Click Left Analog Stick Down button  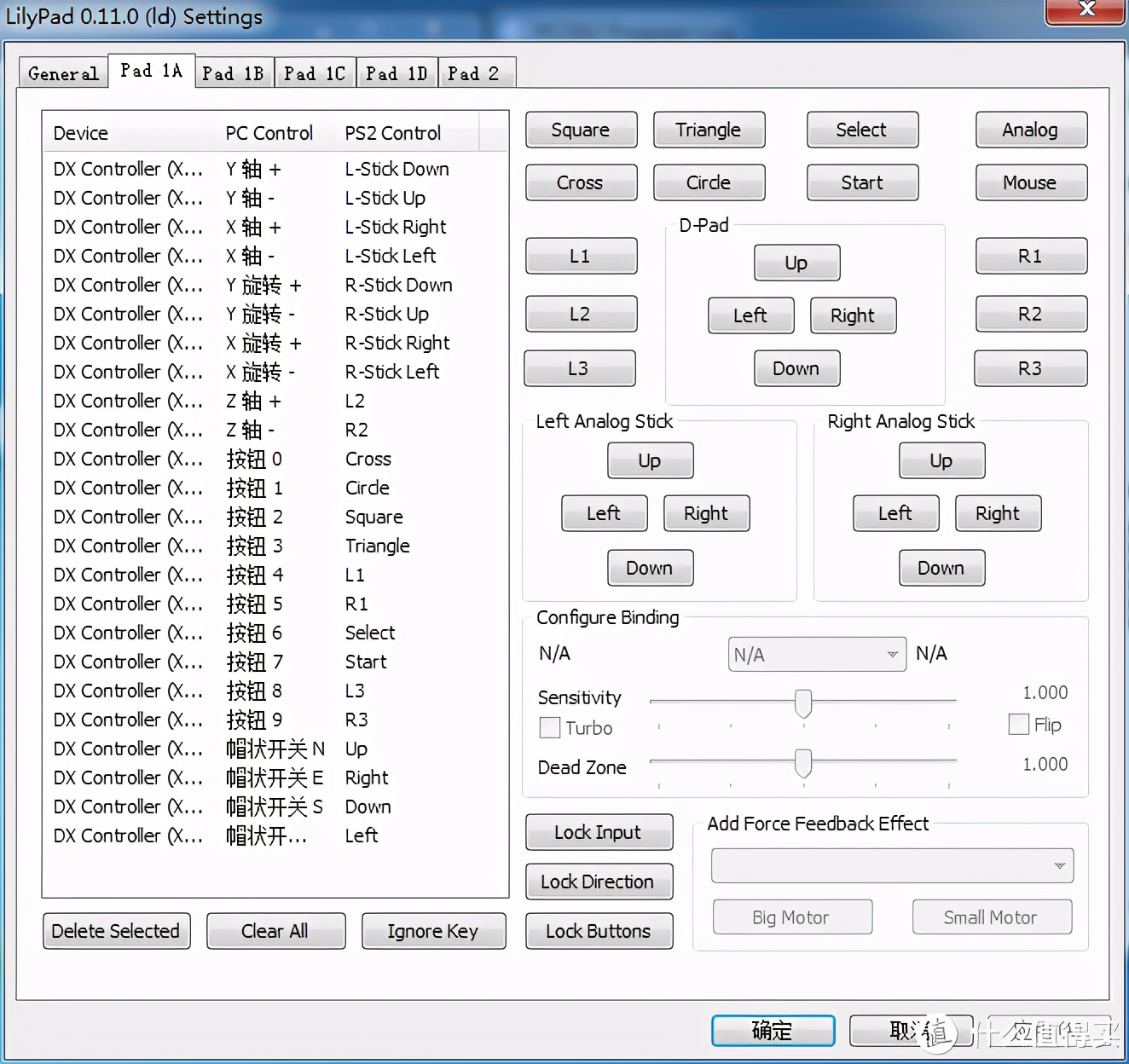point(649,568)
